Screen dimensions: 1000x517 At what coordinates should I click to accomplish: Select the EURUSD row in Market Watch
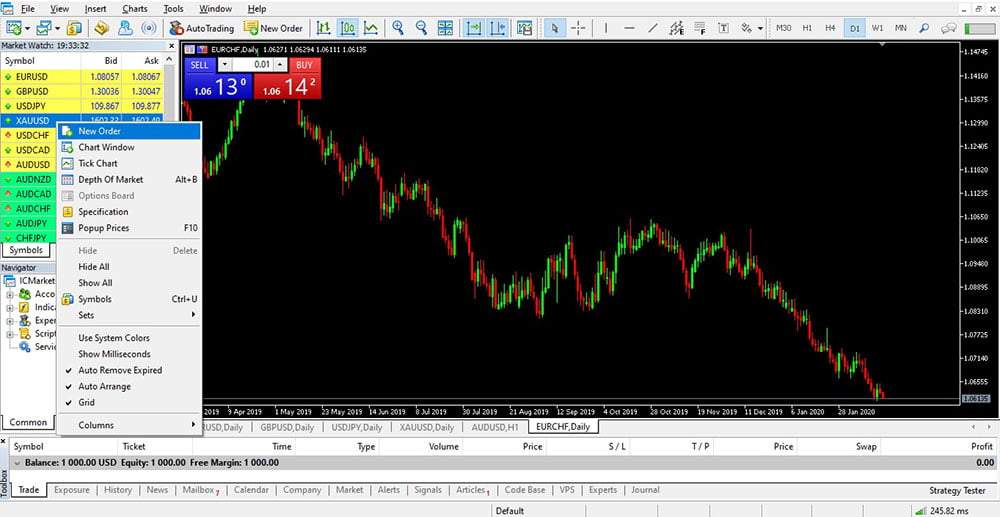pyautogui.click(x=82, y=76)
